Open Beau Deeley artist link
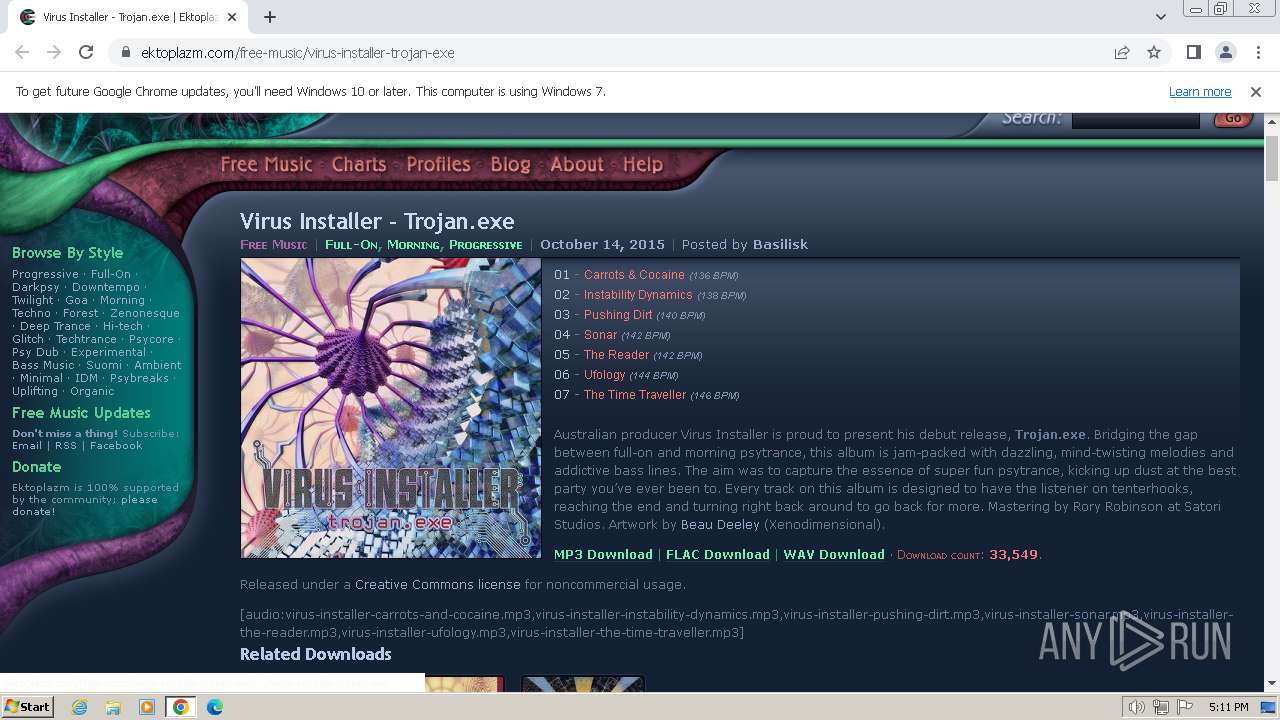 pyautogui.click(x=720, y=524)
